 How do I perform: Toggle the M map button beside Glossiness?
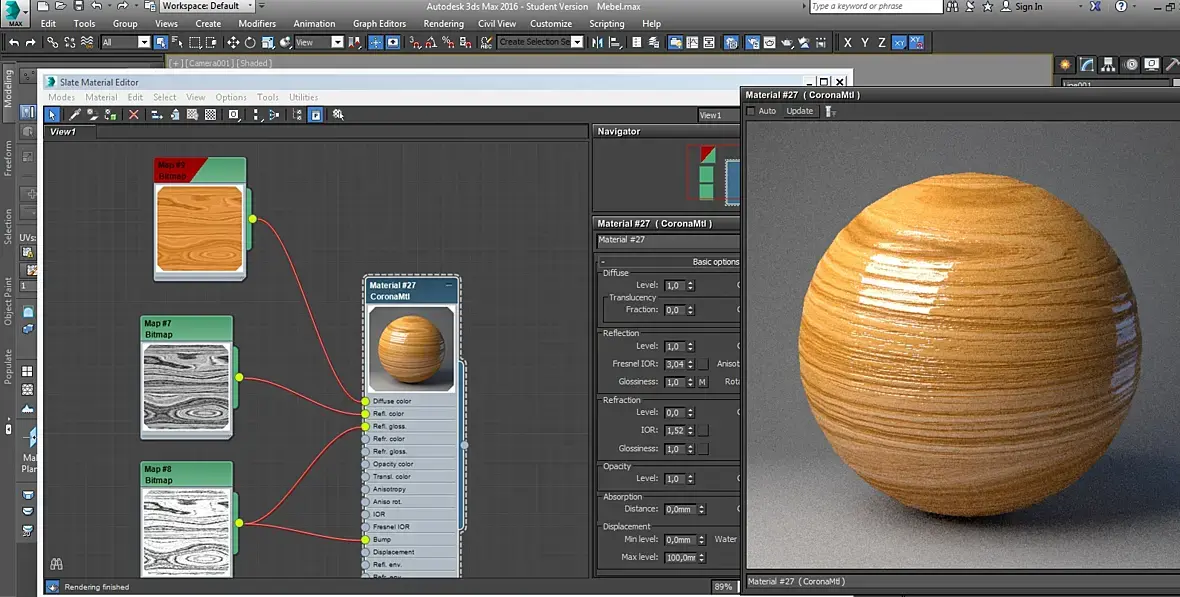tap(702, 382)
